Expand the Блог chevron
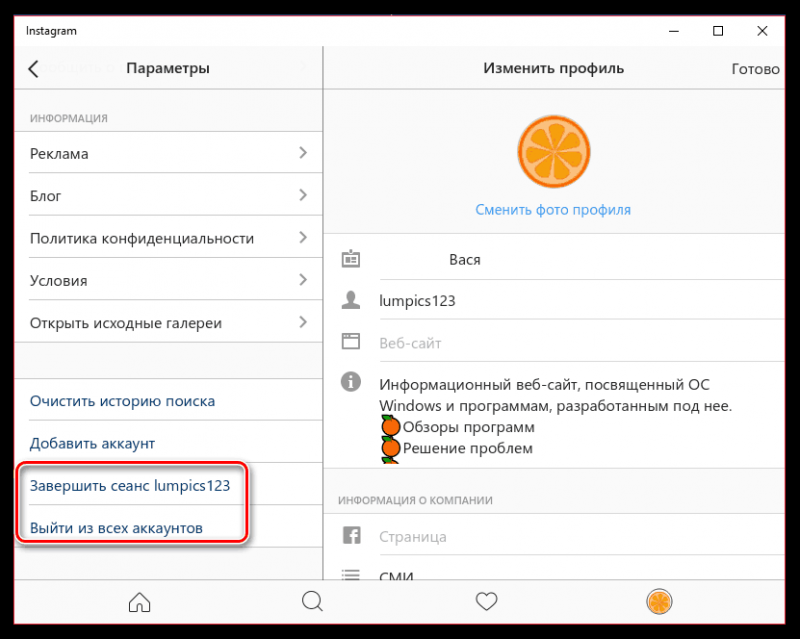The width and height of the screenshot is (800, 639). click(x=303, y=195)
